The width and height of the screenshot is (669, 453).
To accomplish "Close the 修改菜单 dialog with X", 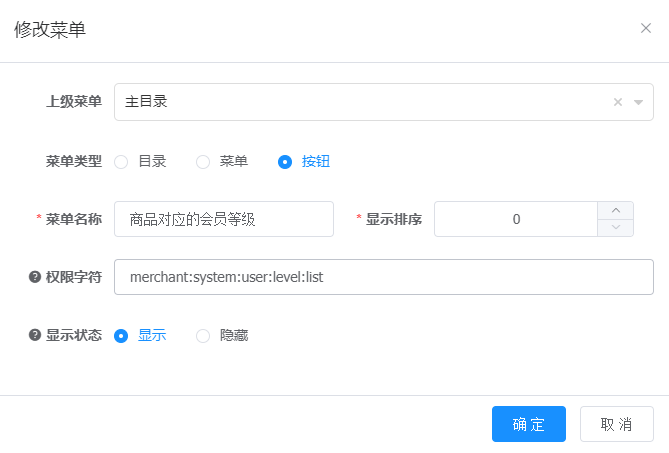I will [x=646, y=28].
